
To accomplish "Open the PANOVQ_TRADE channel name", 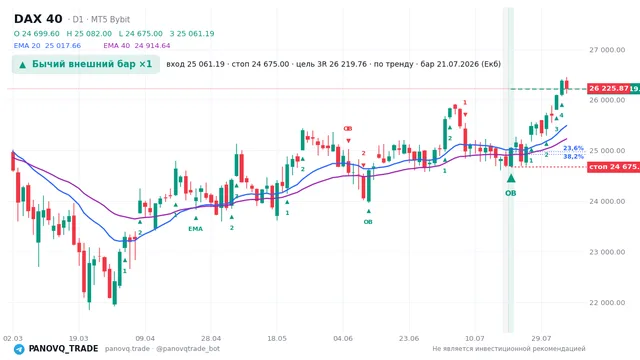I will (x=63, y=349).
